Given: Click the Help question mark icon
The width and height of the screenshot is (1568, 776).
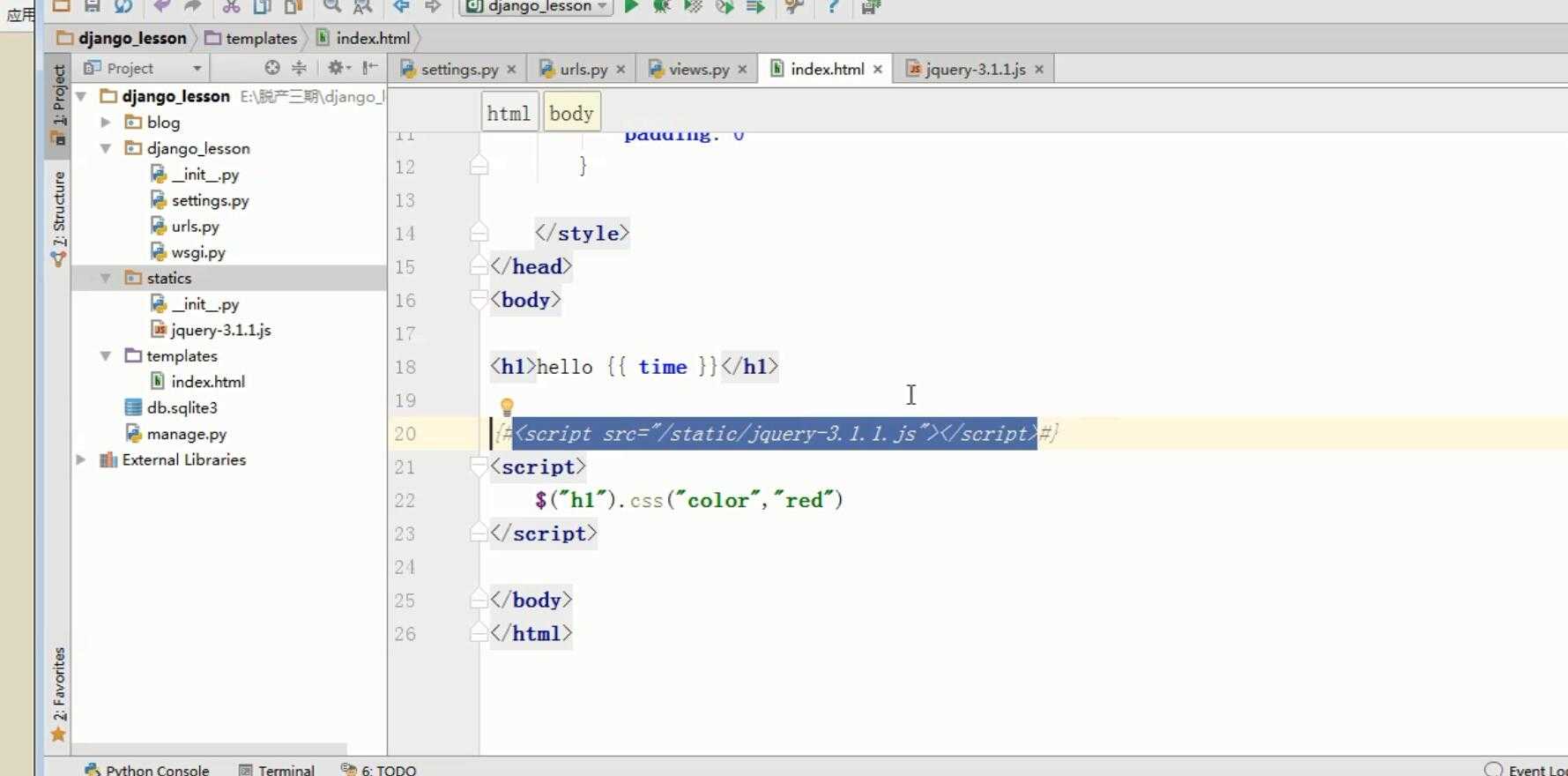Looking at the screenshot, I should 833,5.
